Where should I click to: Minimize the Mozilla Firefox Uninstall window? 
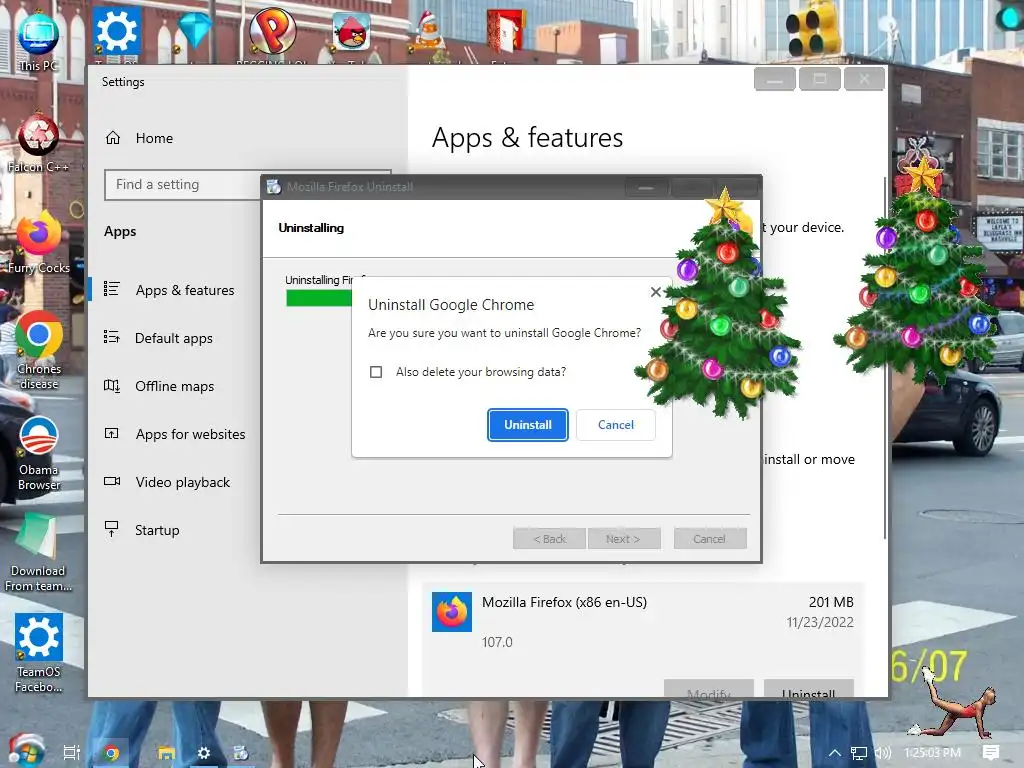(646, 187)
